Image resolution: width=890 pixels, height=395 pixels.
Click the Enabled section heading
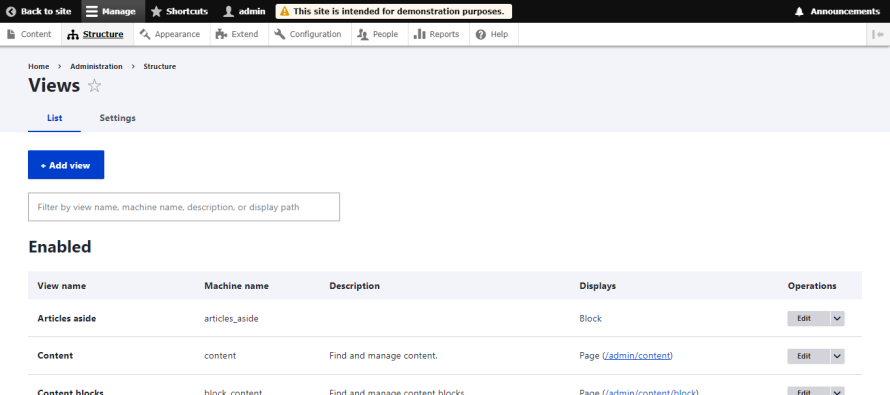point(60,247)
